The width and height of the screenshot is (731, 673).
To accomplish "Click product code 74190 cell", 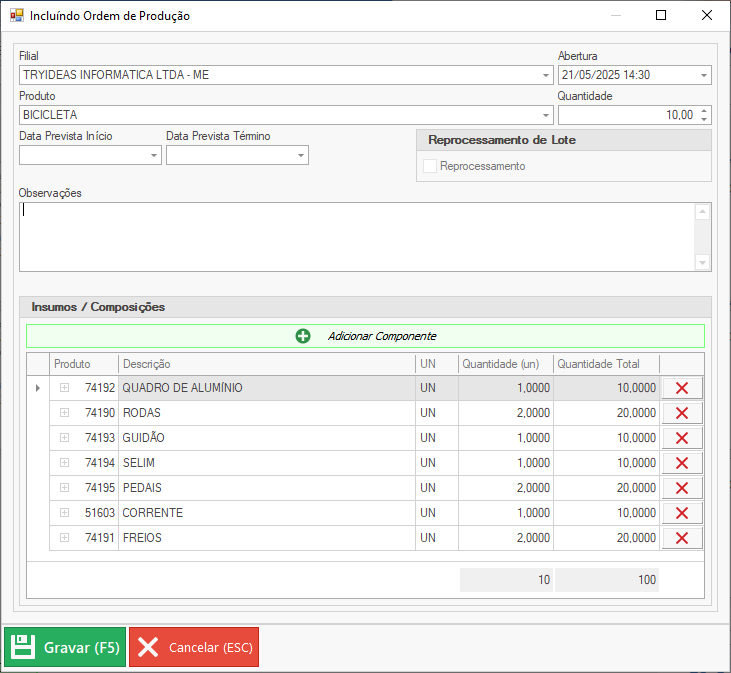I will (x=99, y=413).
